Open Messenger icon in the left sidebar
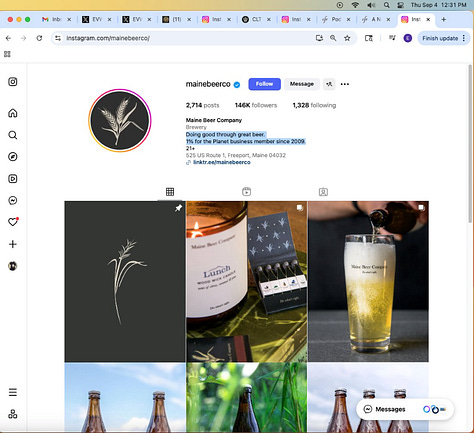 [13, 200]
